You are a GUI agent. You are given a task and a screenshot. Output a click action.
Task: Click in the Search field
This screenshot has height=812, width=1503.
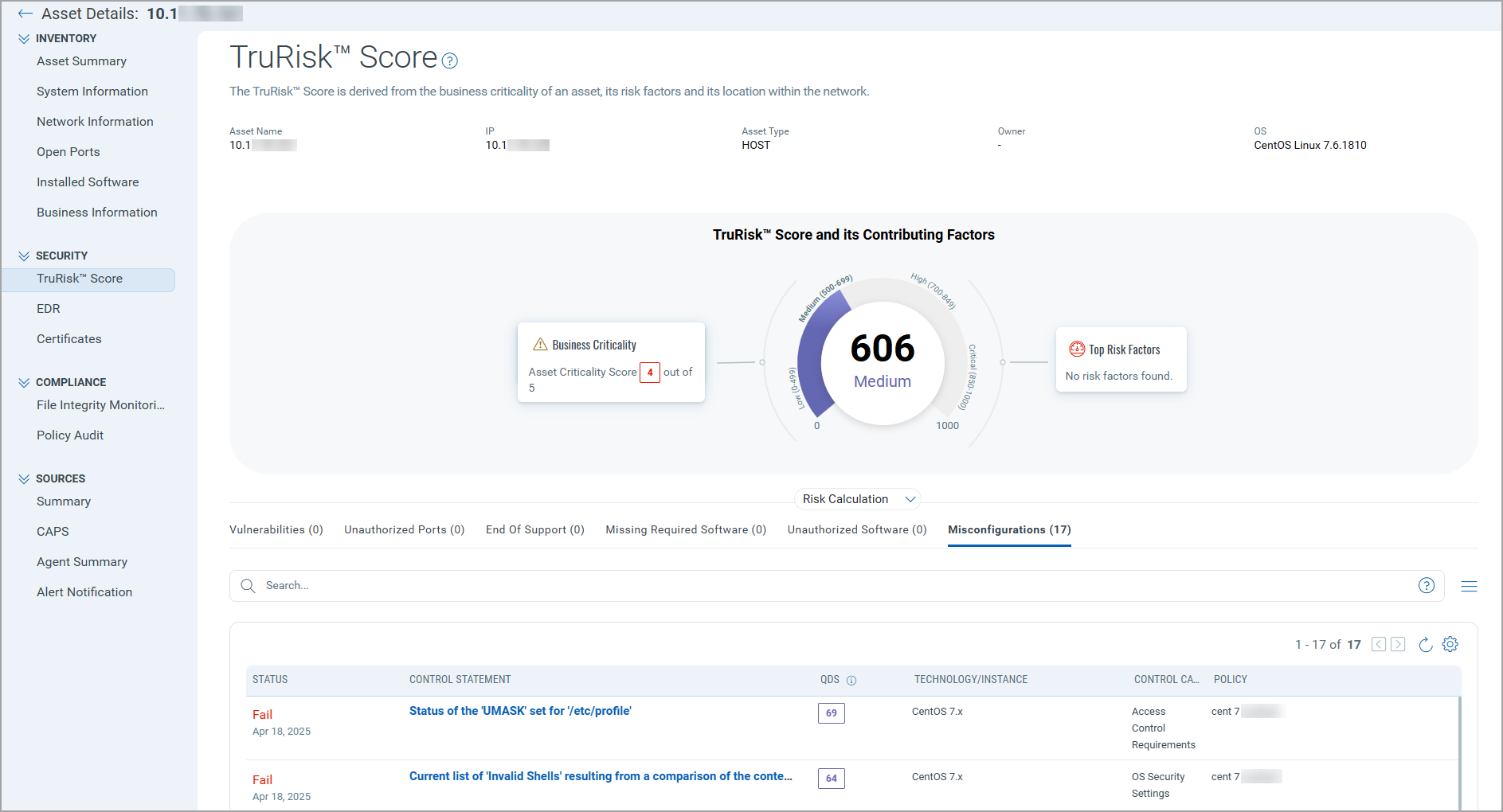(836, 586)
